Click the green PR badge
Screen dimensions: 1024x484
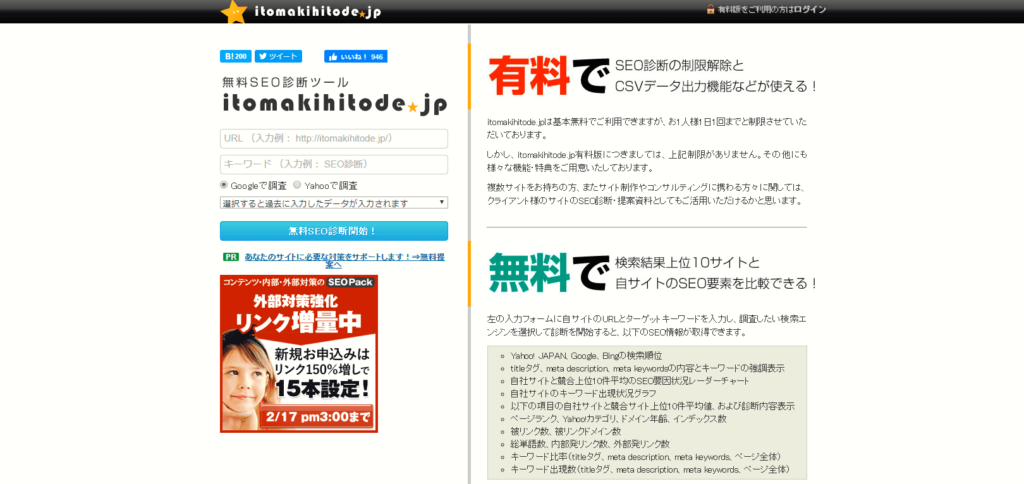[x=231, y=257]
